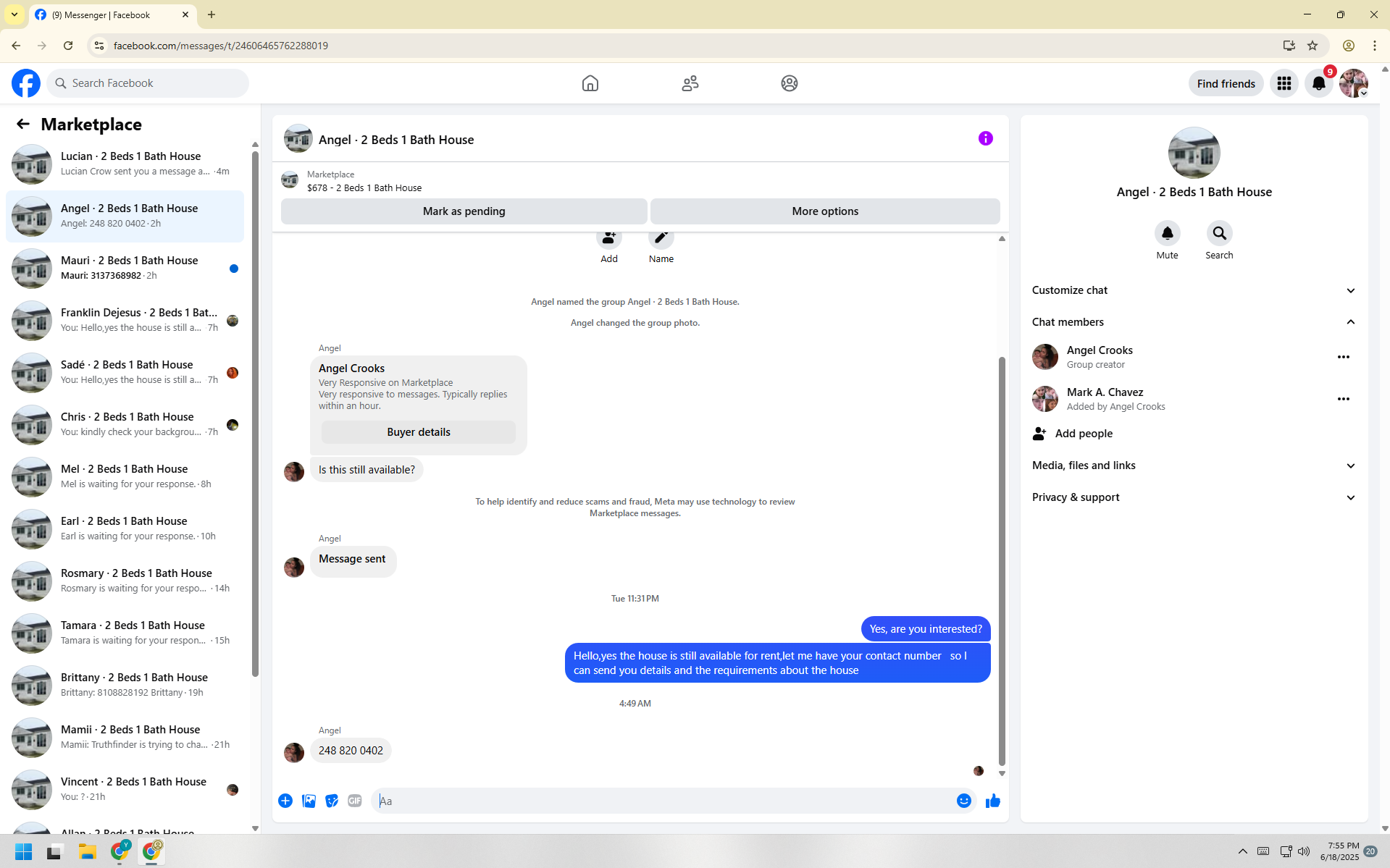Open the Tamara 2 Beds 1 Bath House conversation
Viewport: 1390px width, 868px height.
pos(125,633)
